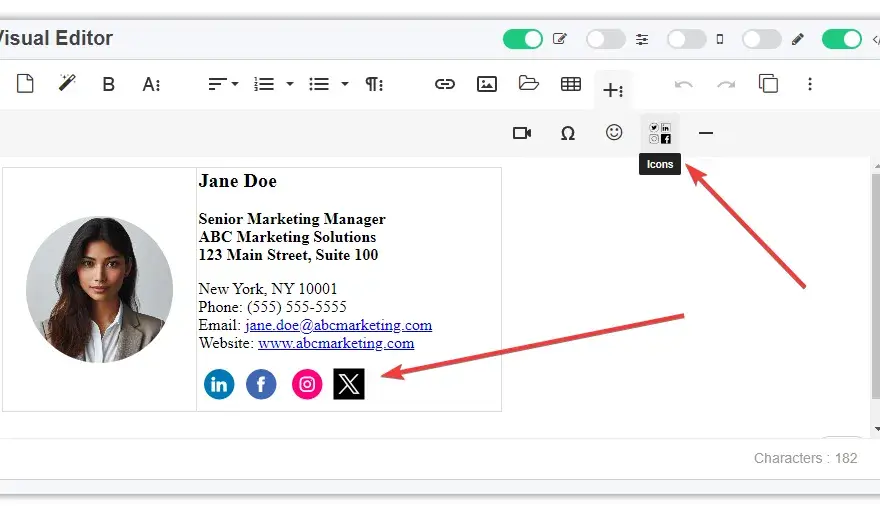Viewport: 880px width, 514px height.
Task: Expand the text alignment dropdown arrow
Action: [x=235, y=84]
